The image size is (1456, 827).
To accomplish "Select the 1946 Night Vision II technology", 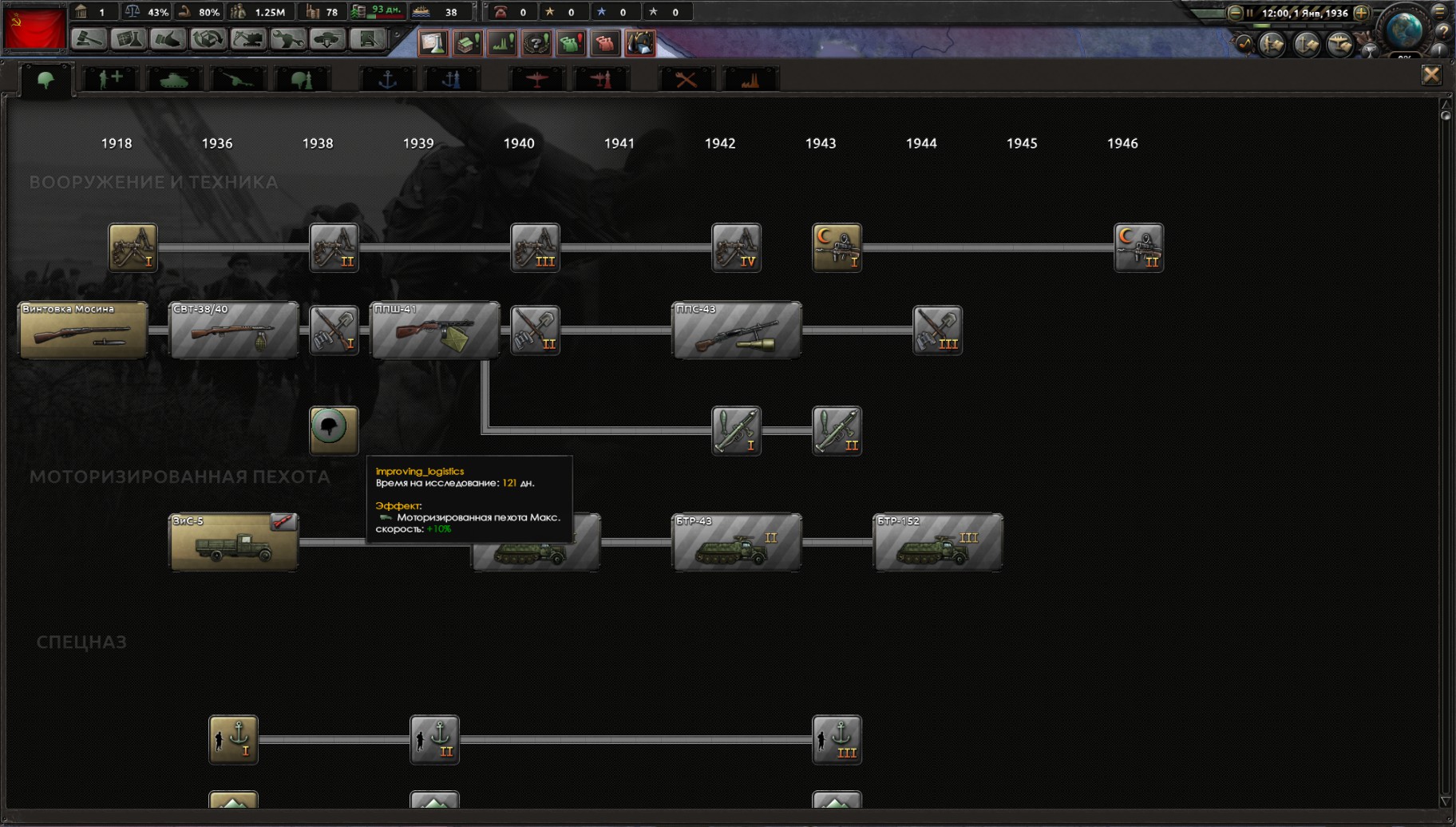I will (x=1139, y=247).
